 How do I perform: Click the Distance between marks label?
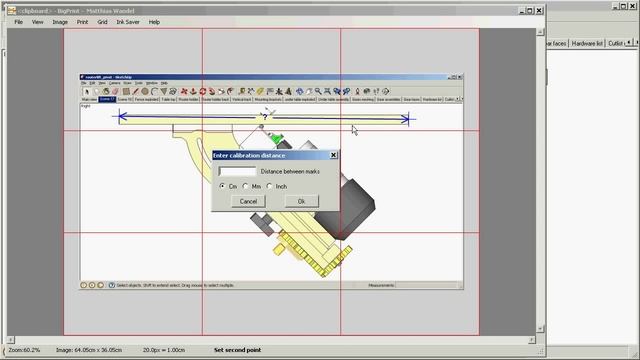(x=290, y=171)
